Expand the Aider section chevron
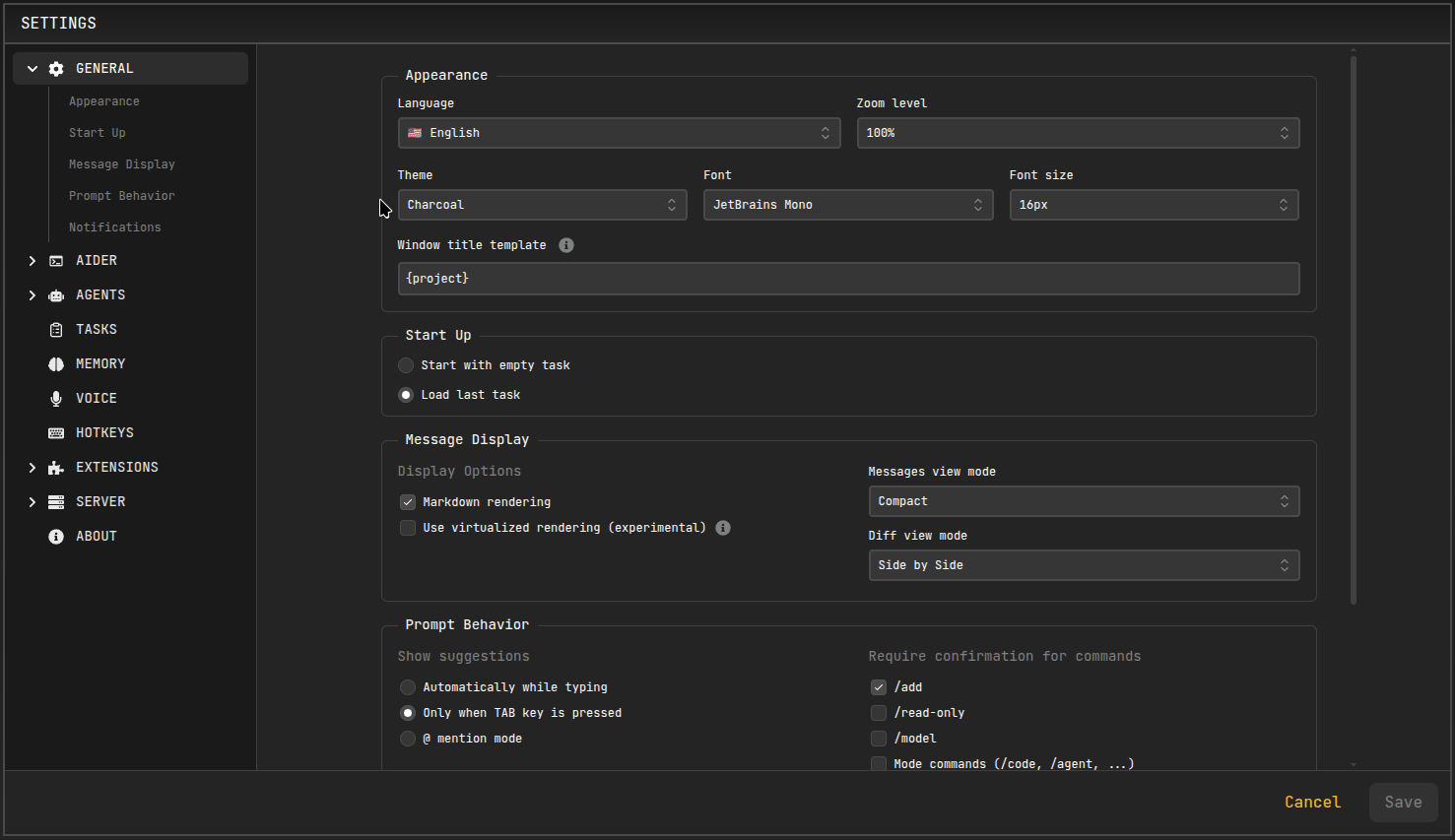1455x840 pixels. coord(33,261)
